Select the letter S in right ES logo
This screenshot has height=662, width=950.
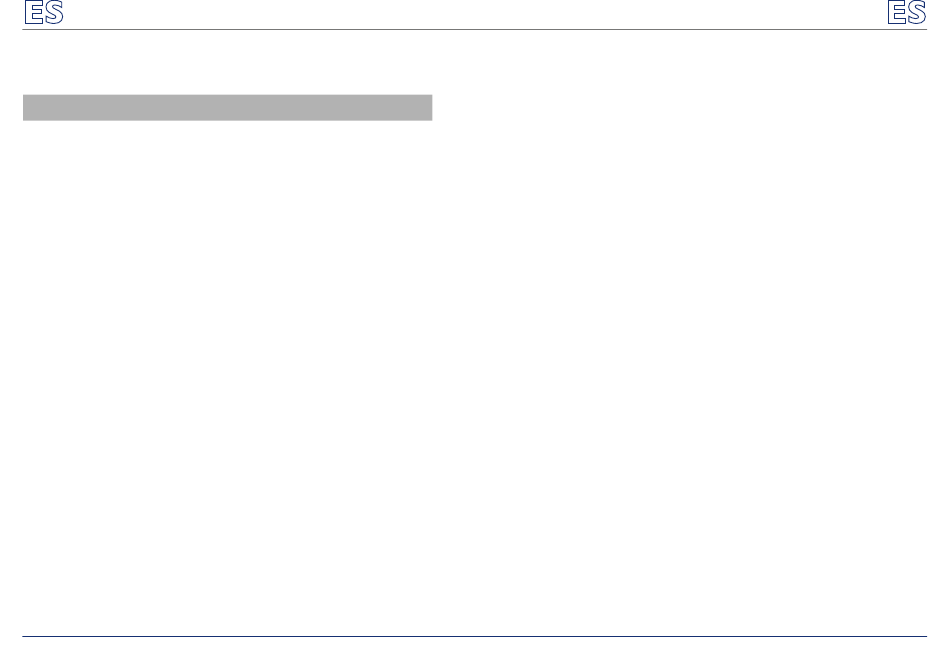coord(917,12)
